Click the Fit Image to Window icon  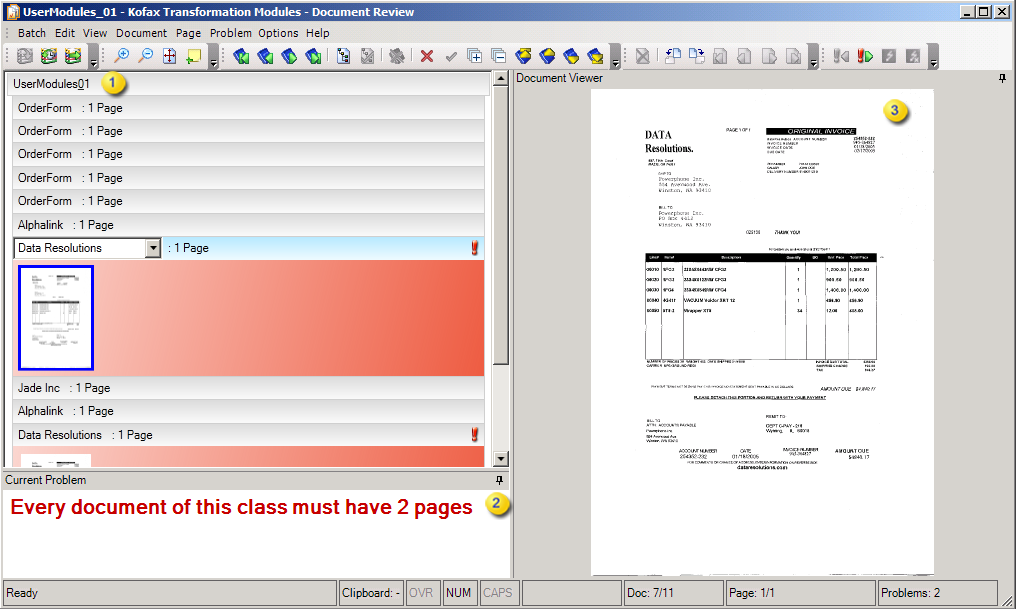[x=170, y=57]
